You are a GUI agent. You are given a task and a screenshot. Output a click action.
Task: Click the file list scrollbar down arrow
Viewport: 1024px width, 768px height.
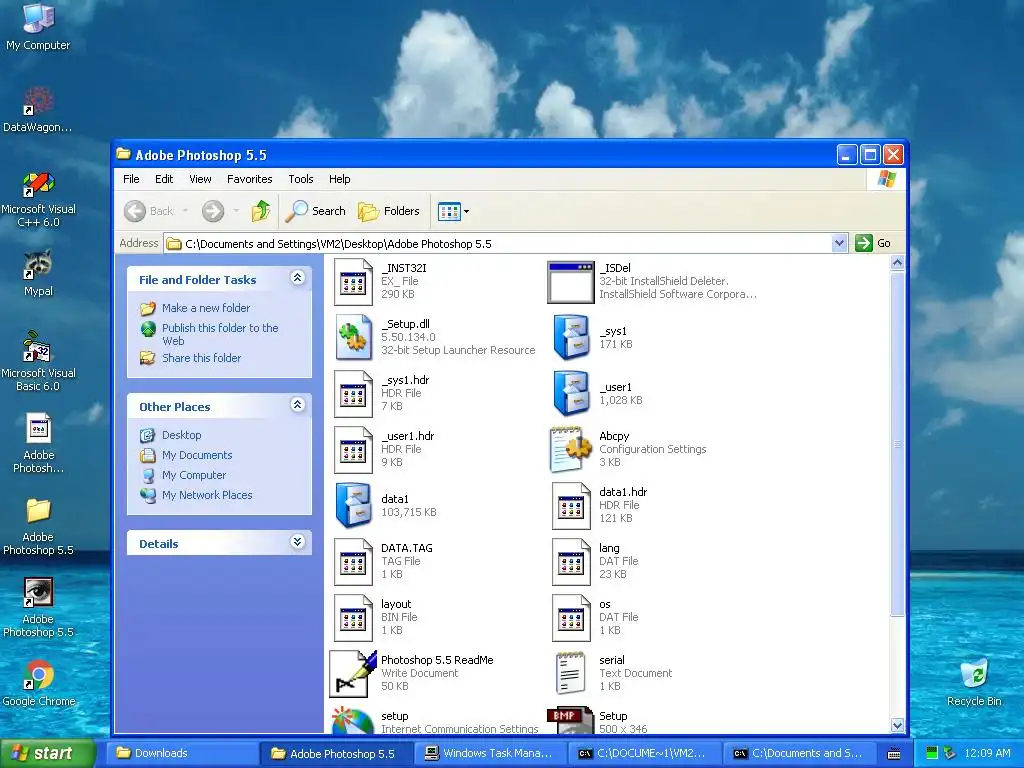(897, 725)
